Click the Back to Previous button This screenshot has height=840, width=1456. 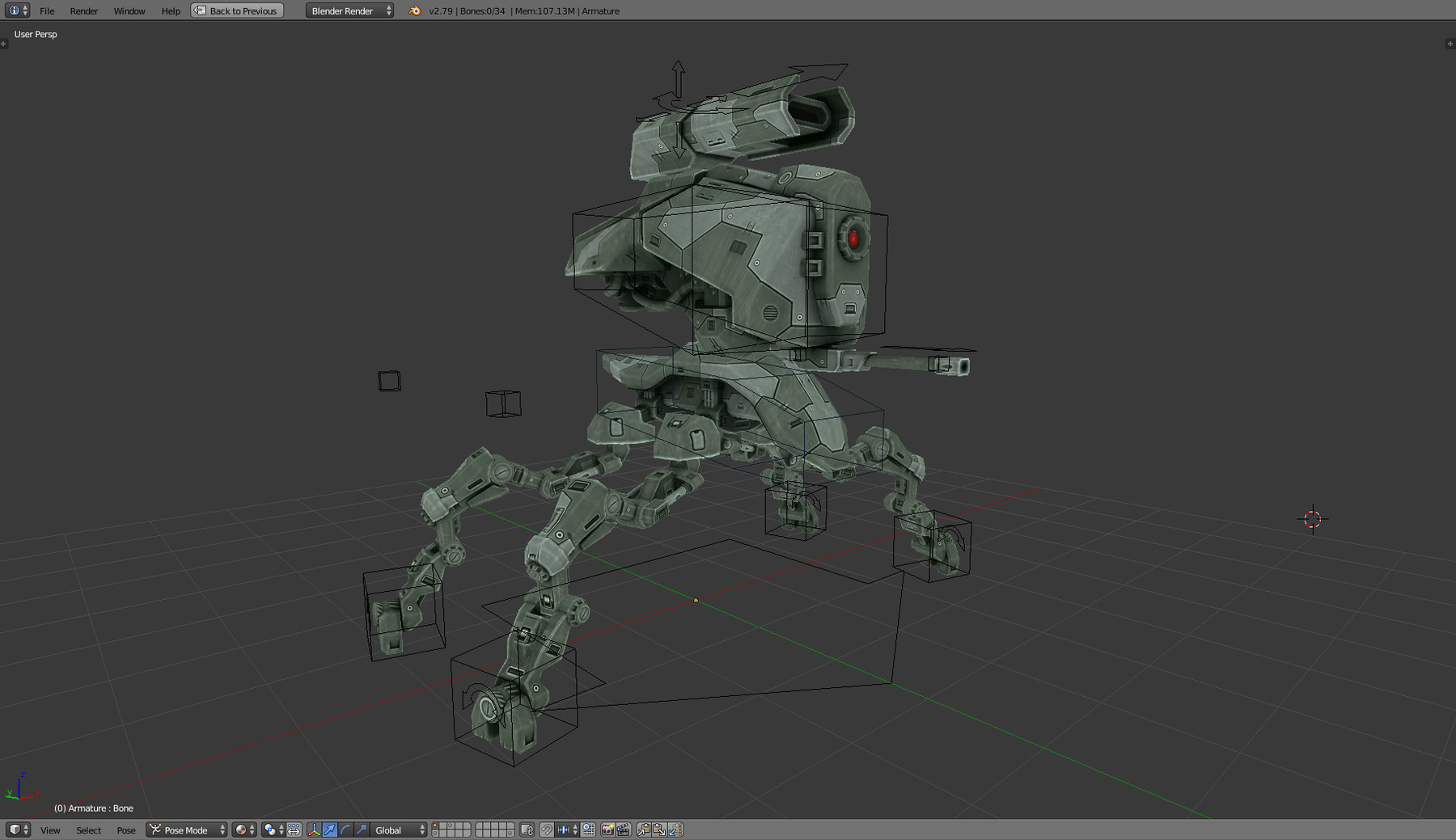click(x=236, y=11)
